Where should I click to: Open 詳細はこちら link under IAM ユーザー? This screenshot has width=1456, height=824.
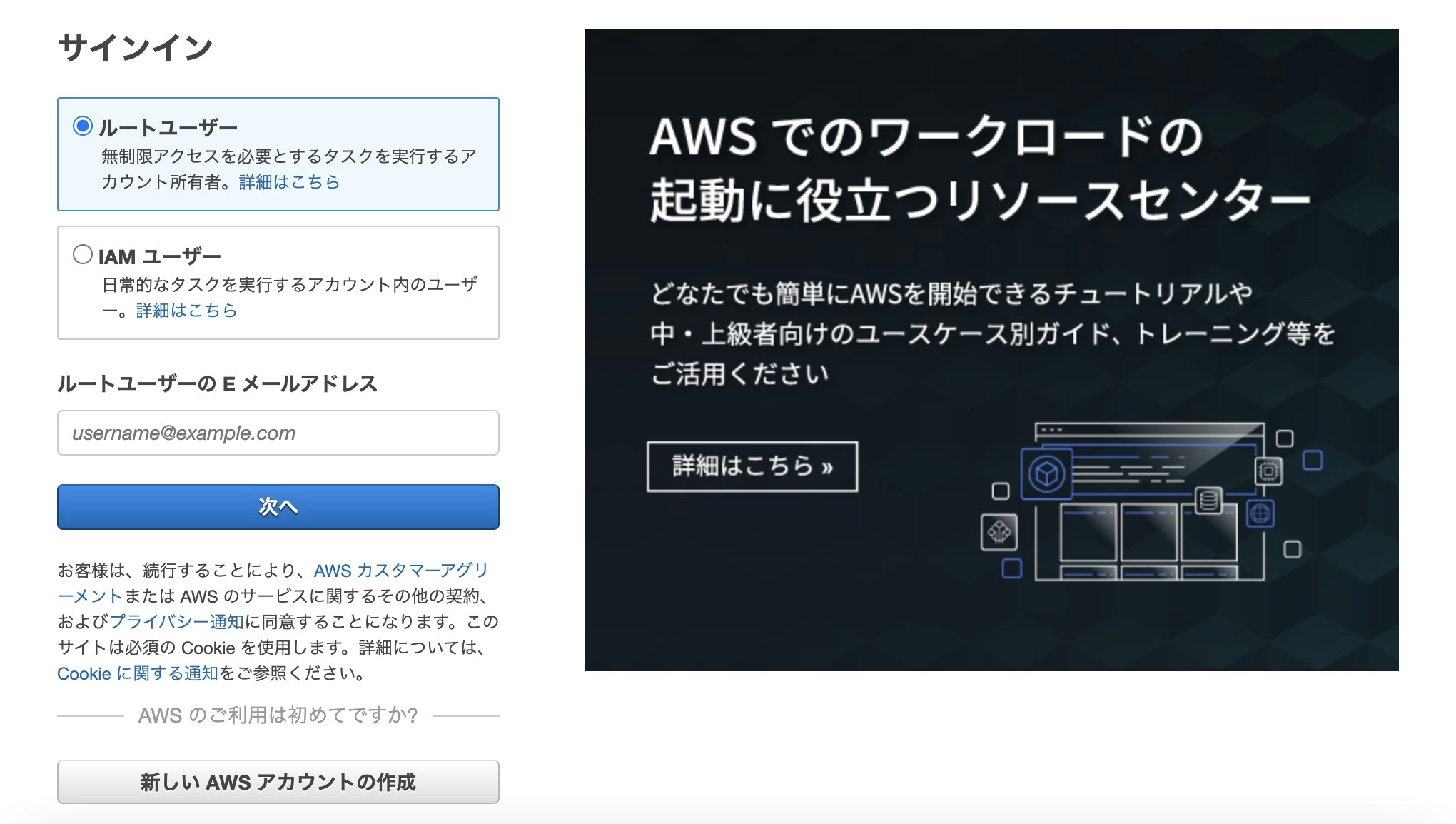[186, 310]
